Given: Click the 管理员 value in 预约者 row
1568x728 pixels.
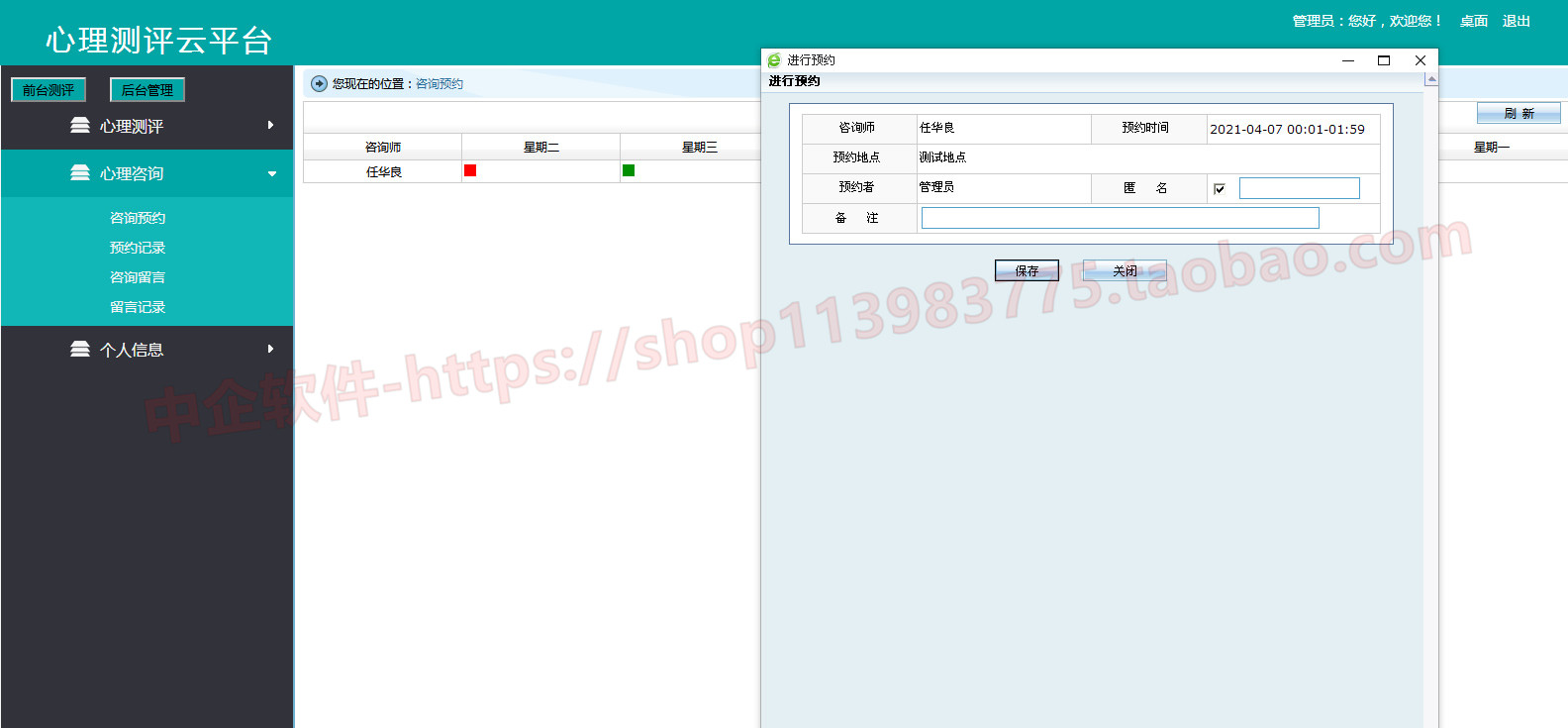Looking at the screenshot, I should point(936,187).
